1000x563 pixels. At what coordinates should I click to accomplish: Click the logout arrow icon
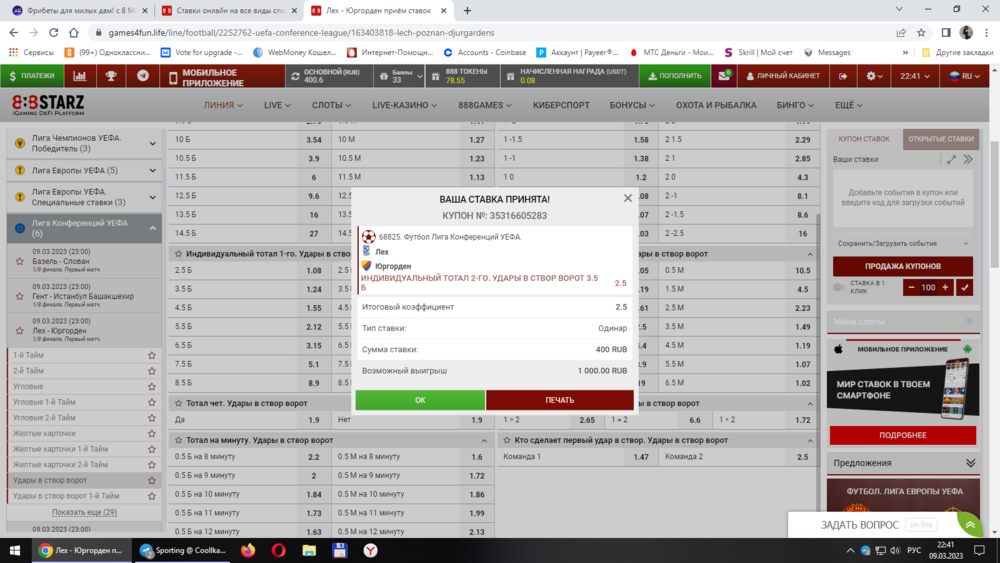click(843, 76)
